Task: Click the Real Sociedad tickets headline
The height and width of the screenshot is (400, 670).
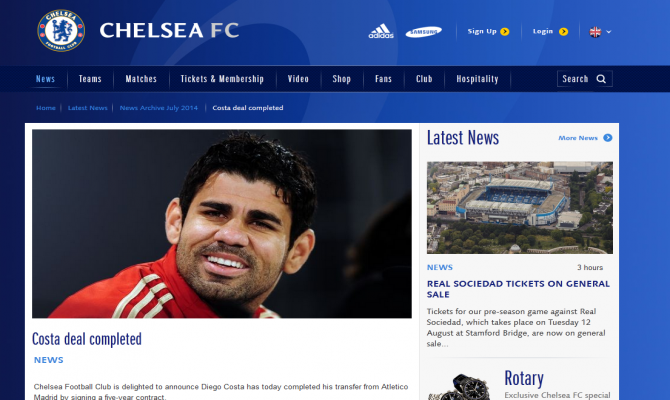Action: tap(518, 289)
